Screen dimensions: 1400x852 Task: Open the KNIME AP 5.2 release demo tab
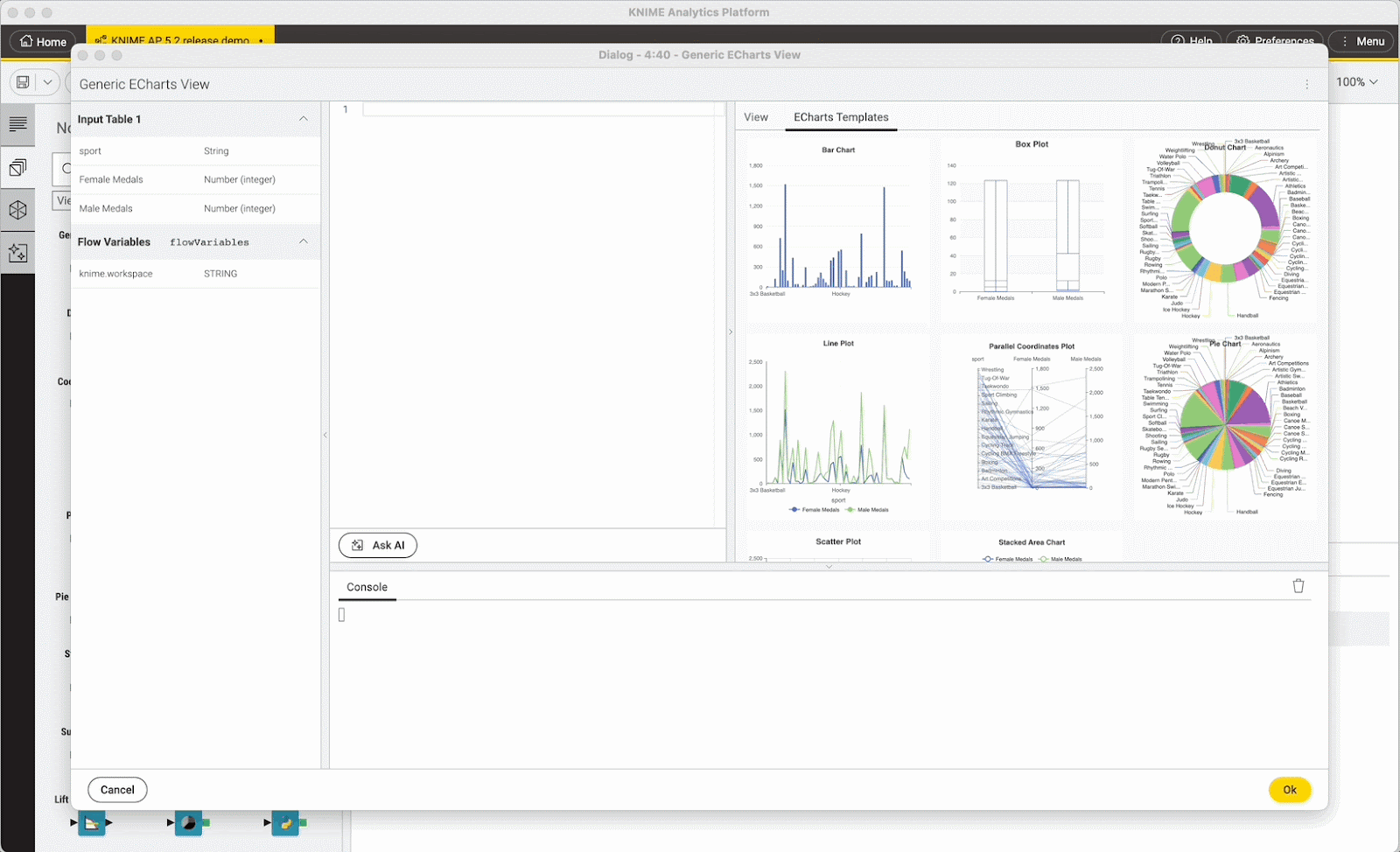pos(179,39)
